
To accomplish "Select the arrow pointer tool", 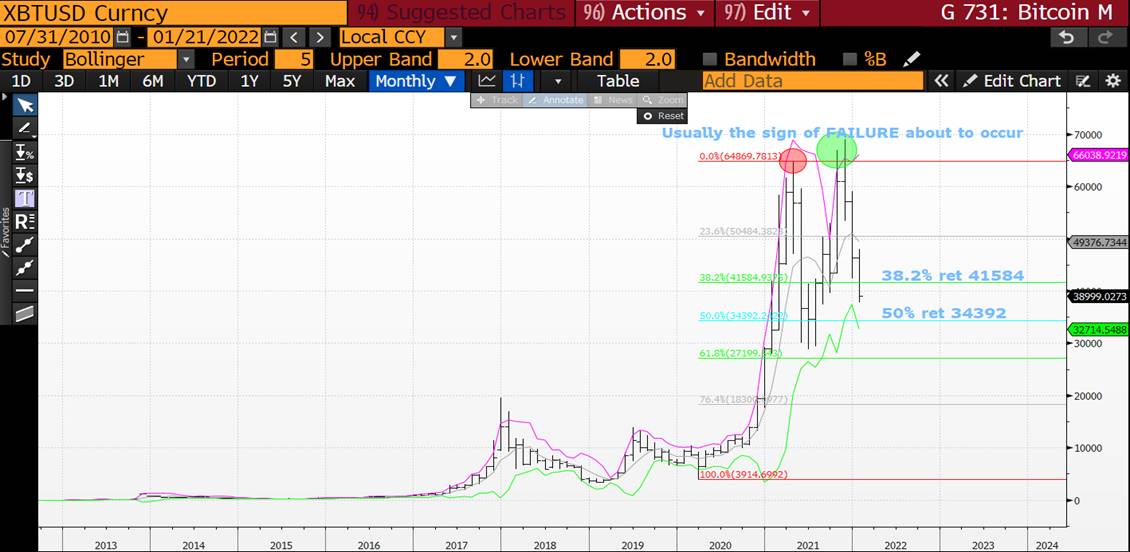I will (x=25, y=106).
